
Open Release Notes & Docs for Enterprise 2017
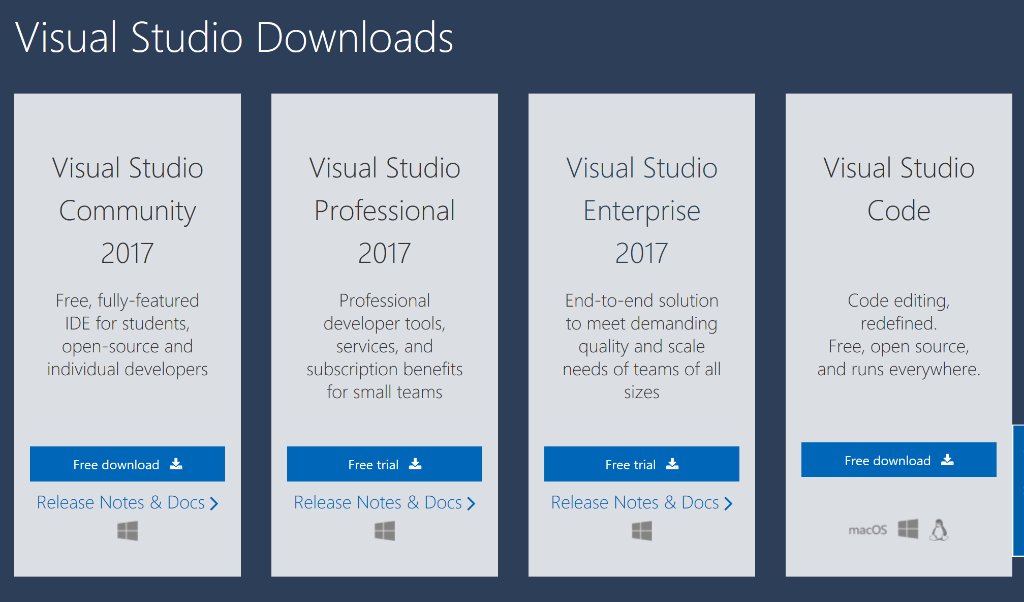641,503
